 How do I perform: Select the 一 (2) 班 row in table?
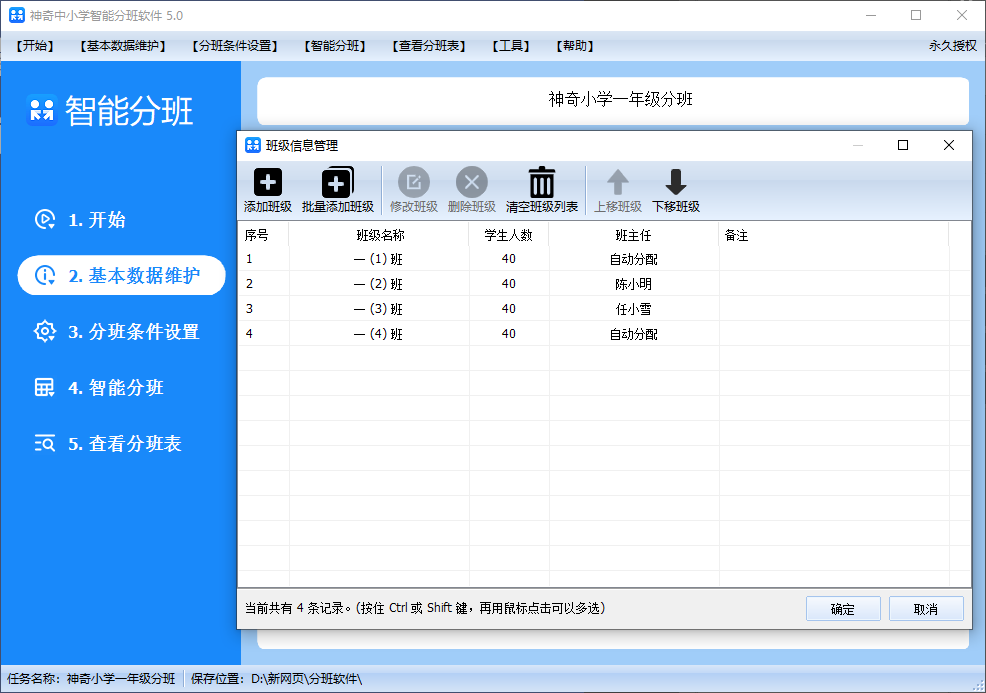pos(379,284)
